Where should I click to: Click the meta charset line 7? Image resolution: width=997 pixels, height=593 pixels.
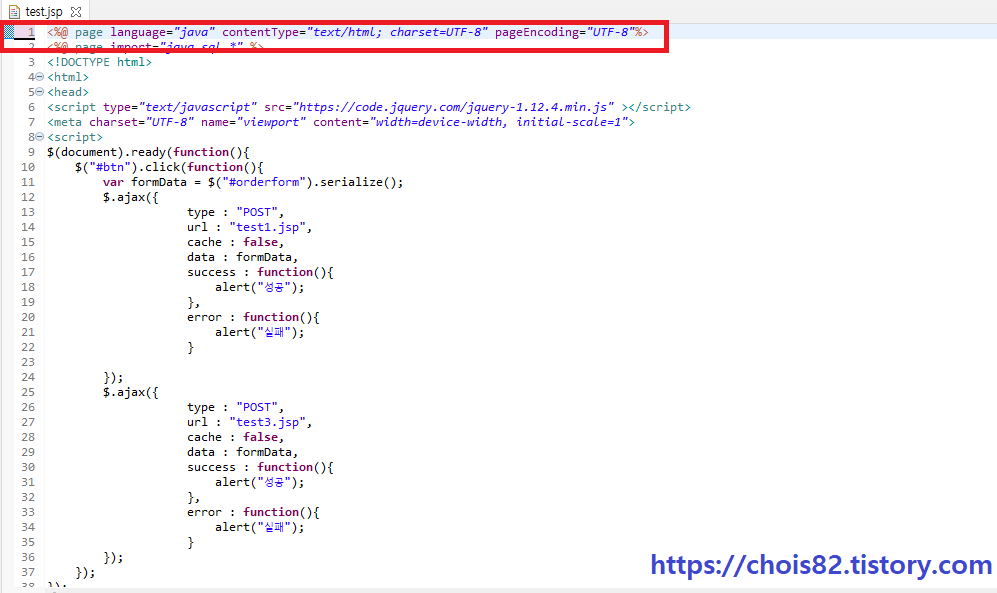(341, 122)
